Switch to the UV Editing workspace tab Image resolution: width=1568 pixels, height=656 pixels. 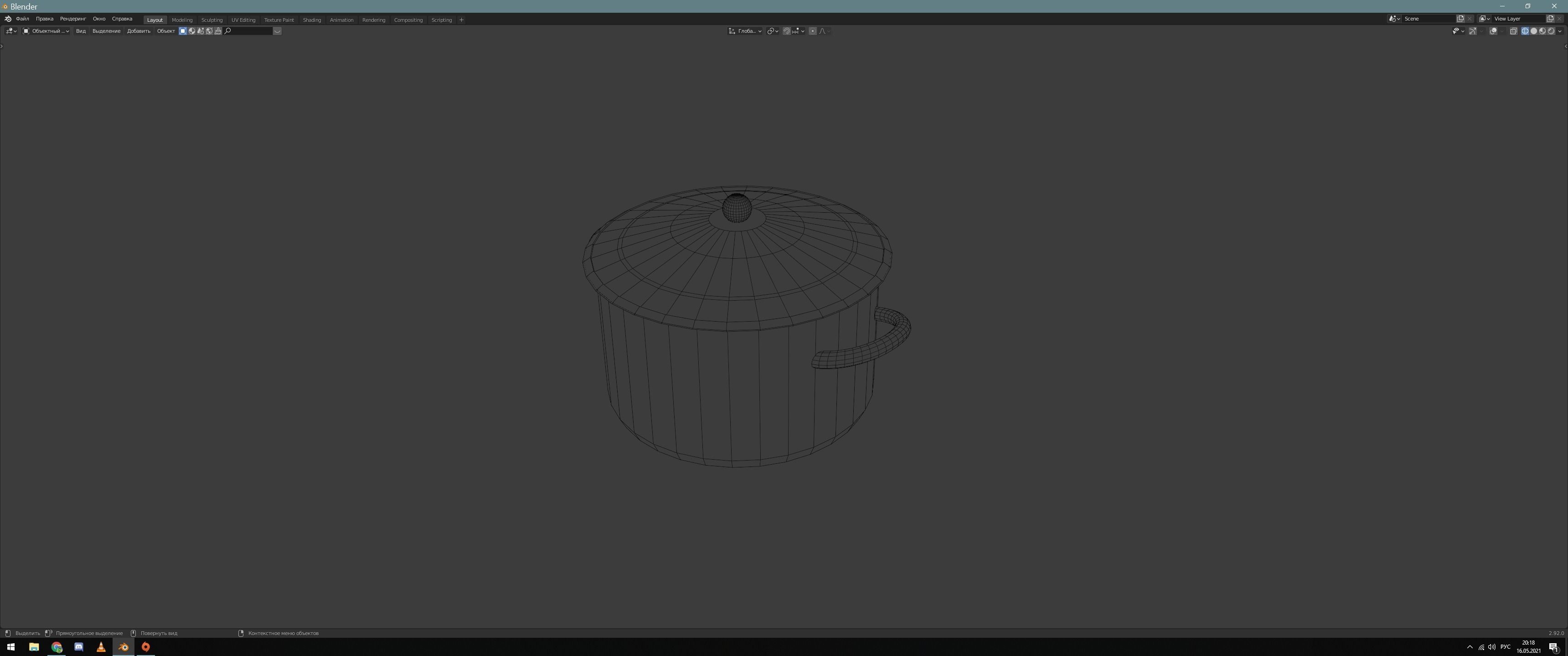[x=243, y=20]
